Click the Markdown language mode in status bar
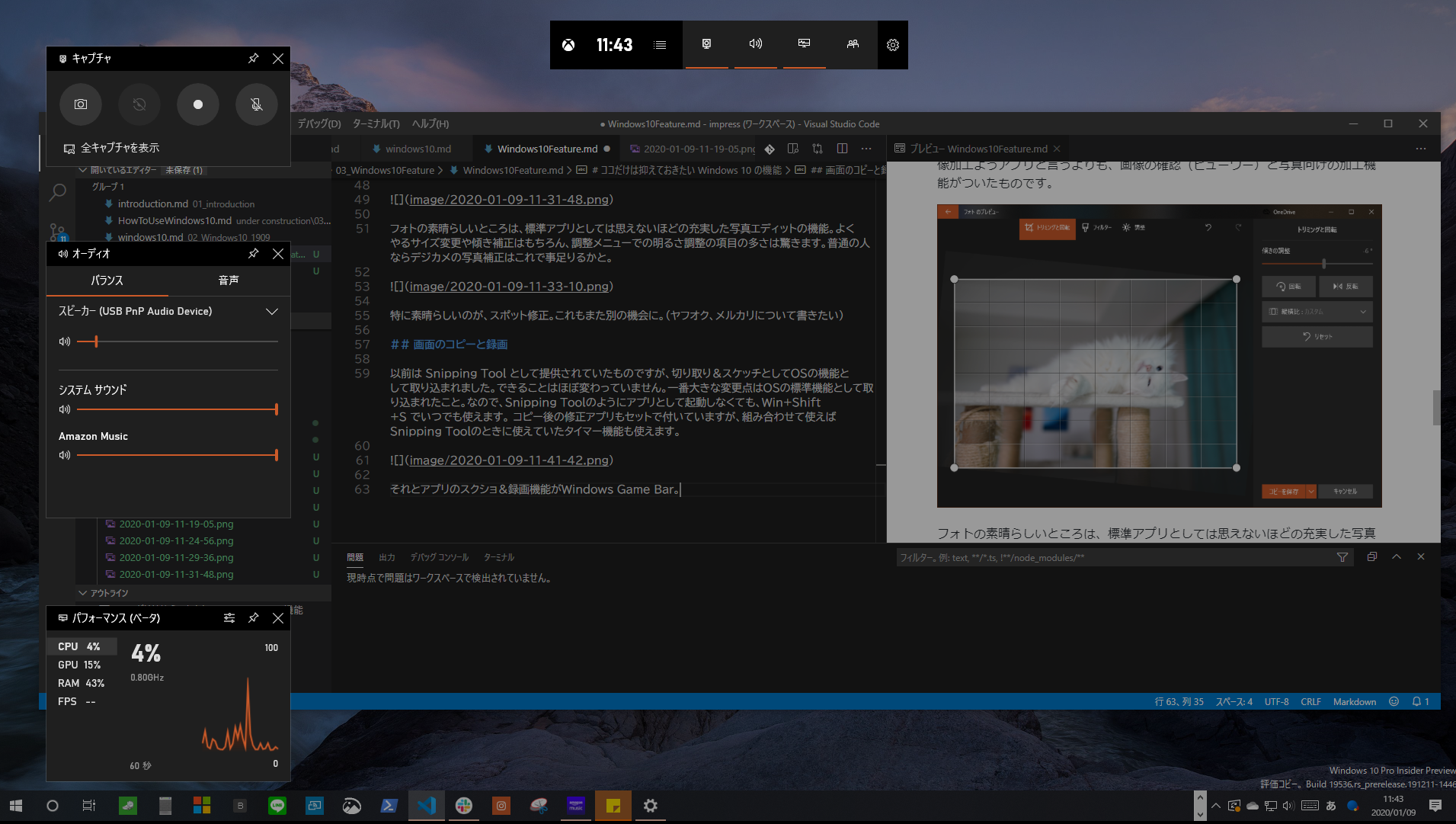This screenshot has width=1456, height=824. coord(1355,702)
